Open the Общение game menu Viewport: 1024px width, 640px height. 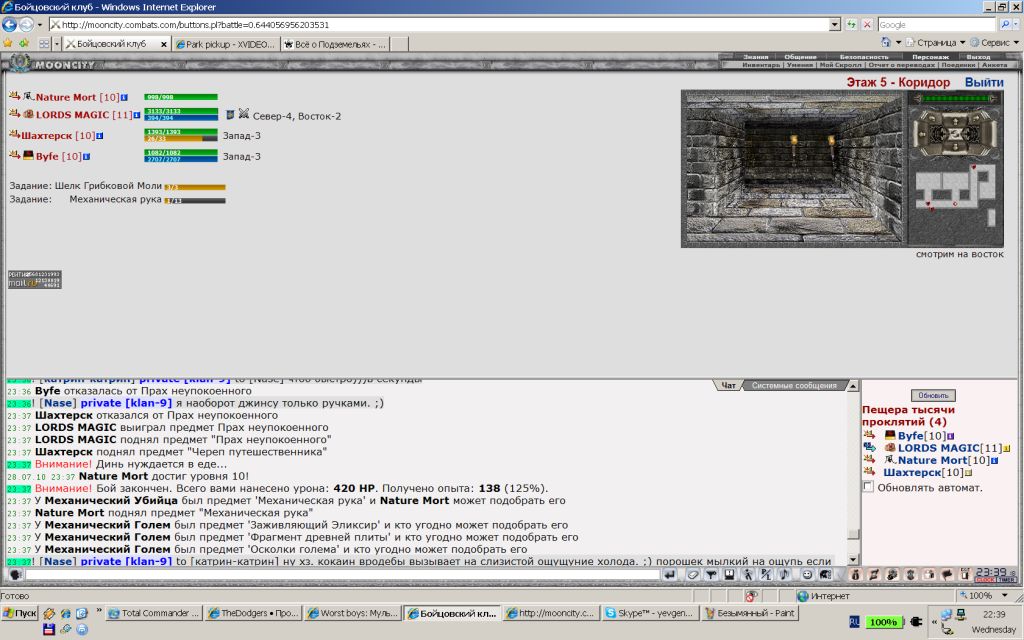point(800,57)
